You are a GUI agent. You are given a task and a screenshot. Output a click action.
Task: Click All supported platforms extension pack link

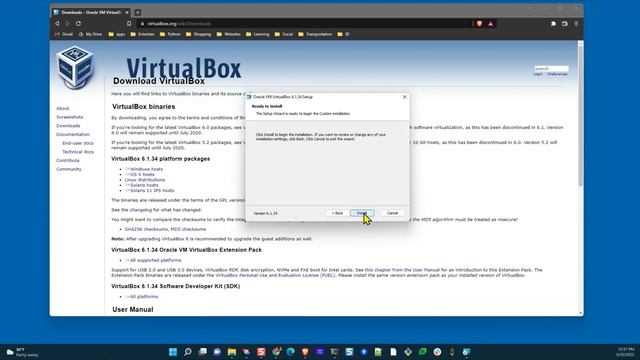pos(153,260)
